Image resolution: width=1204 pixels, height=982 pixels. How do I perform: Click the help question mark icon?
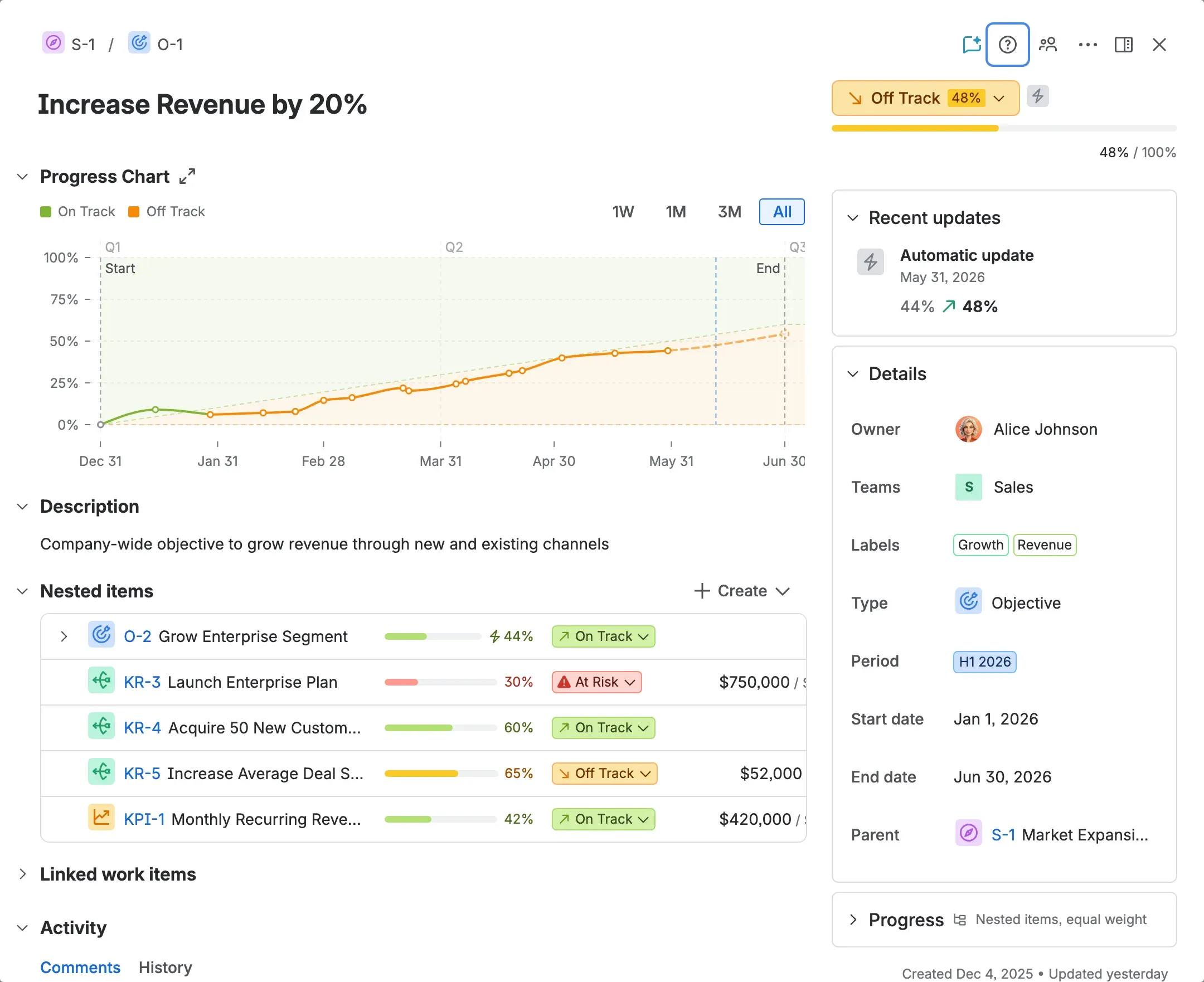click(1007, 44)
